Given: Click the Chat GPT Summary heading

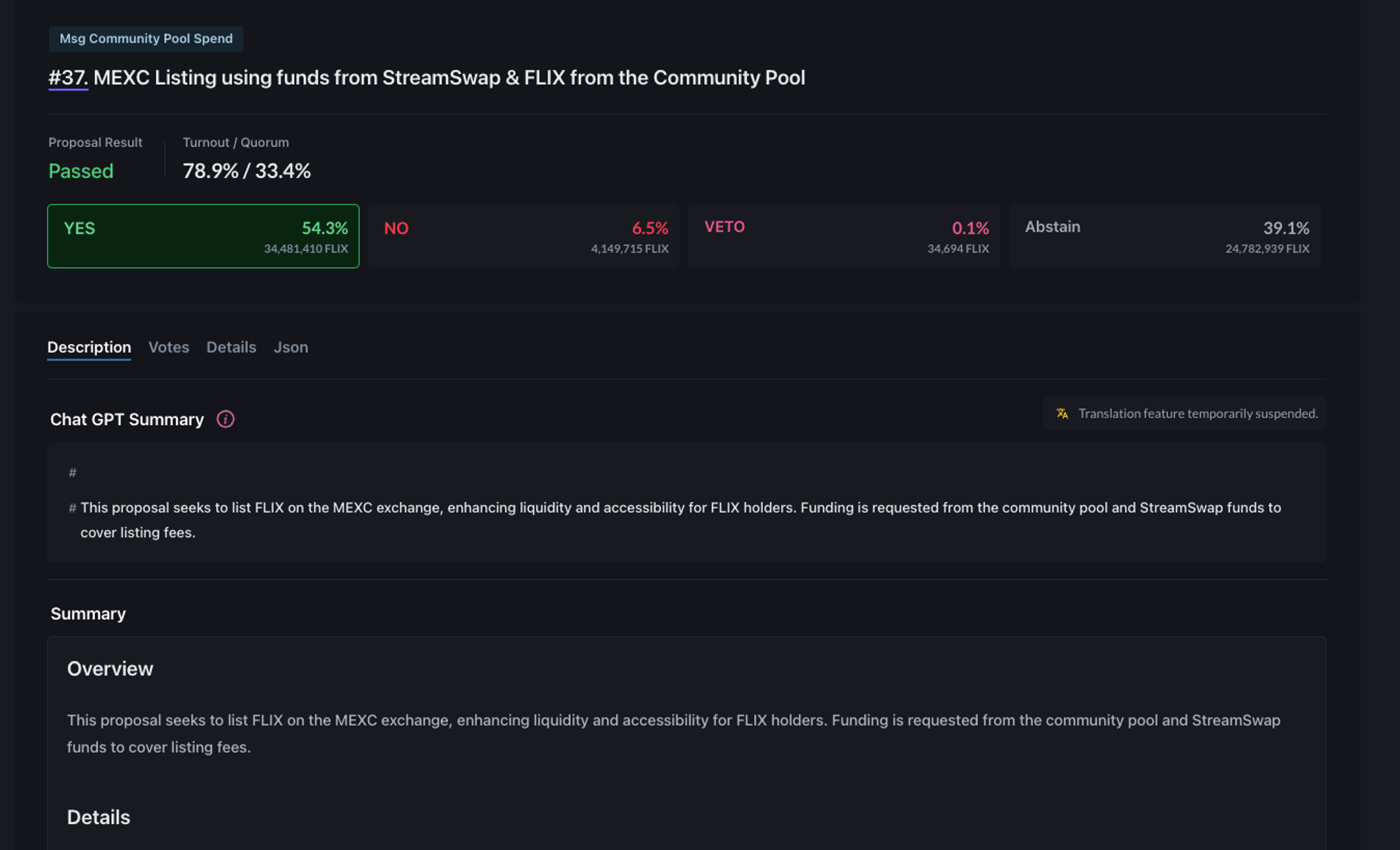Looking at the screenshot, I should click(x=127, y=419).
